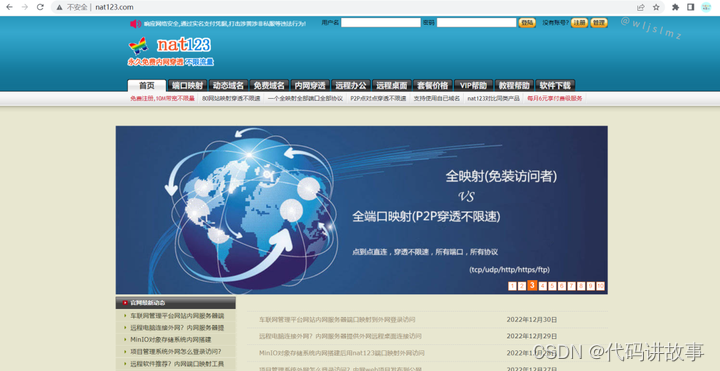
Task: Bookmark this page with the star icon
Action: tap(656, 7)
